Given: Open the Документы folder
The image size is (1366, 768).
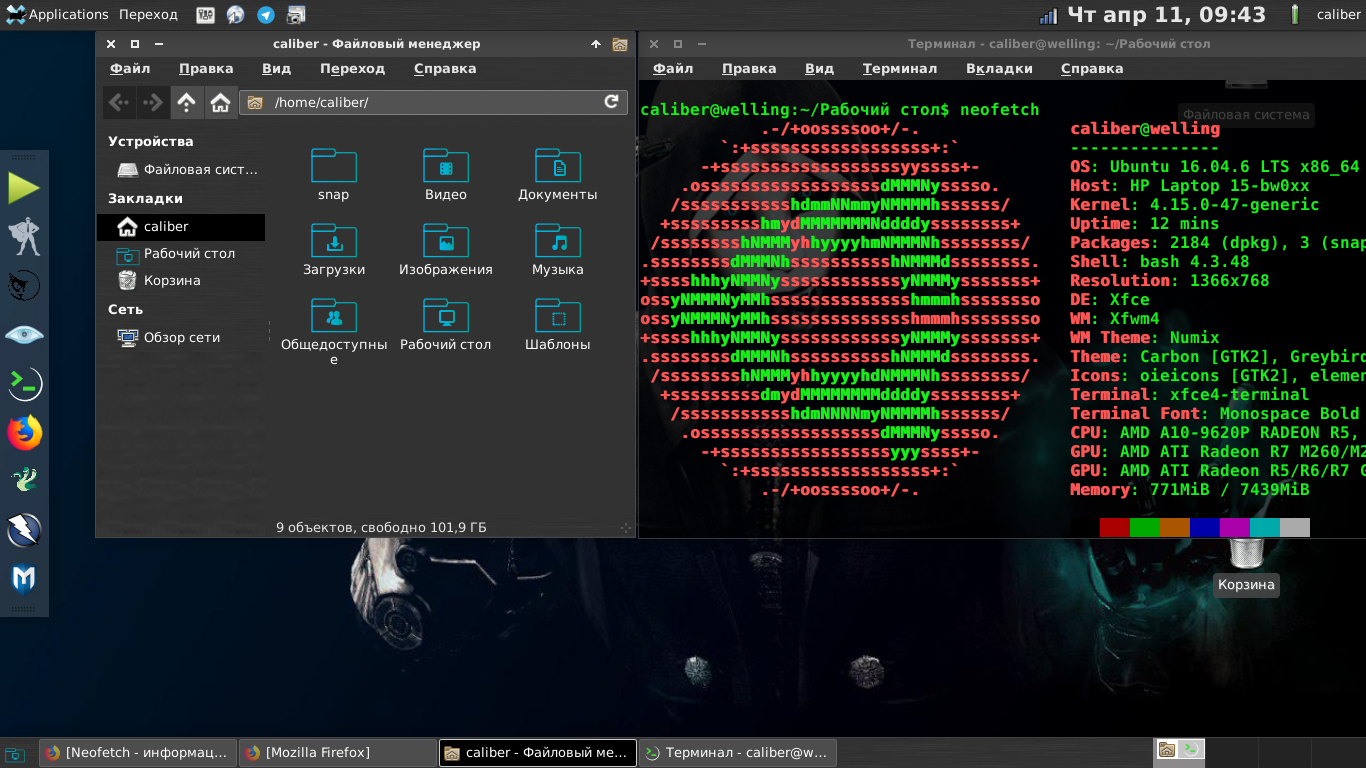Looking at the screenshot, I should click(558, 175).
